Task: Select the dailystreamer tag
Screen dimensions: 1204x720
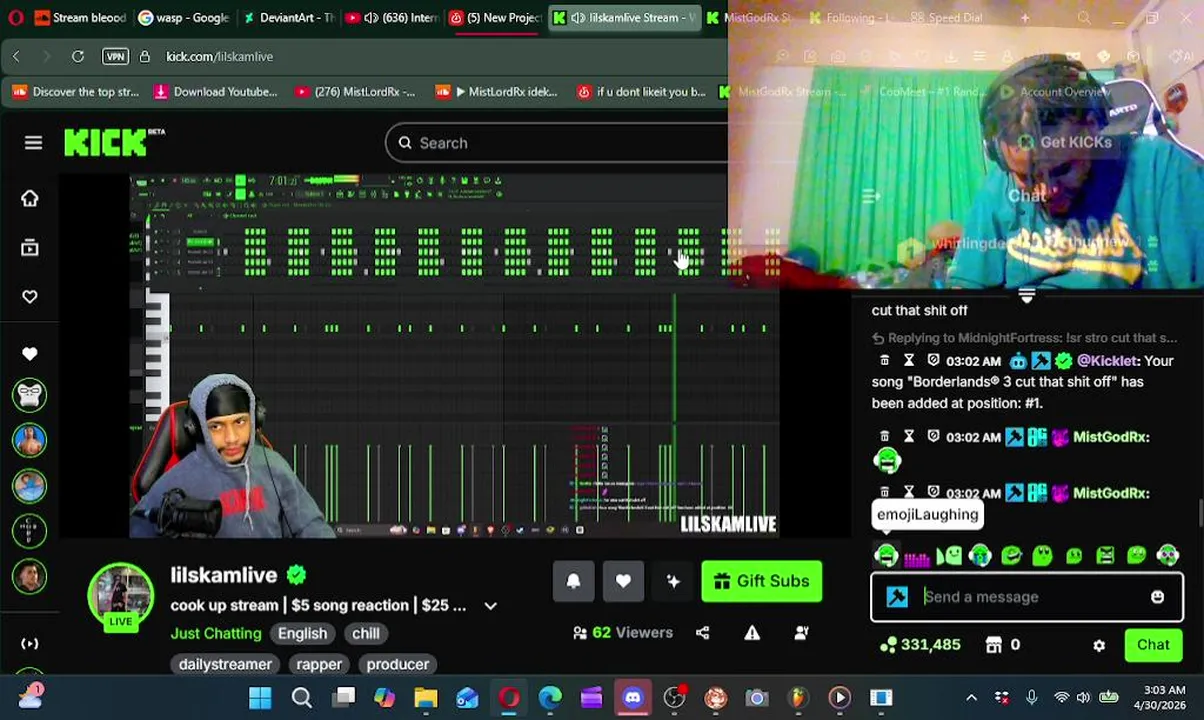Action: tap(225, 664)
